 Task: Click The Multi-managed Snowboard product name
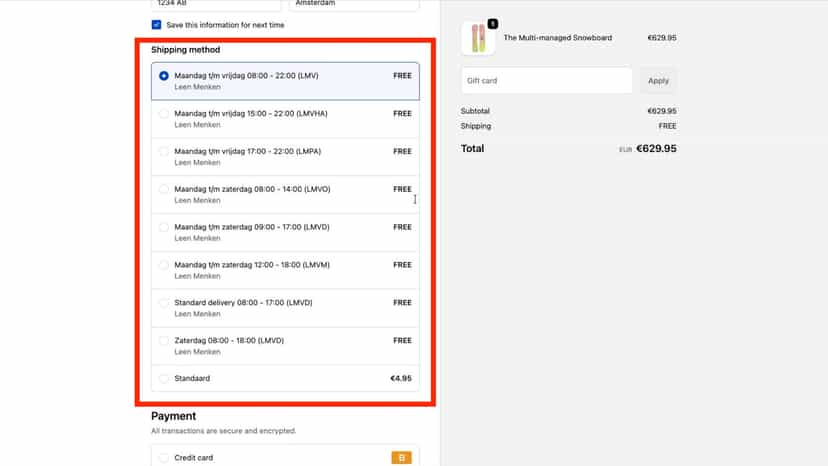[x=558, y=38]
